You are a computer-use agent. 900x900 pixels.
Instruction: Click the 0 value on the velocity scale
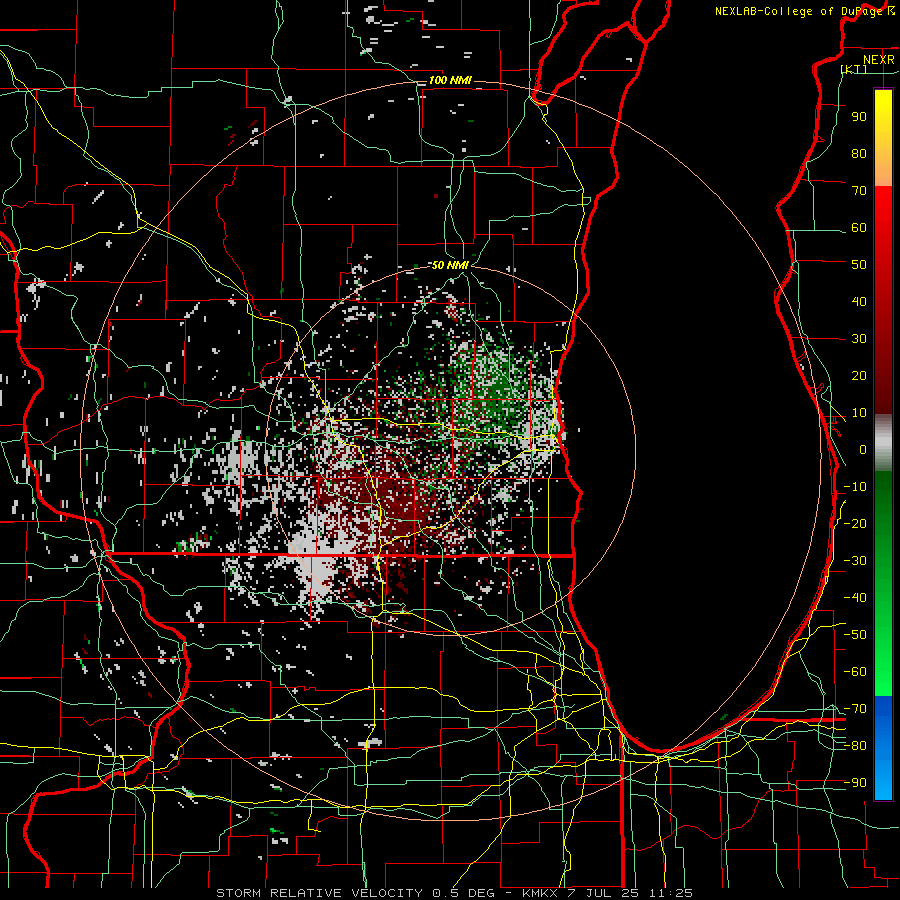click(863, 450)
